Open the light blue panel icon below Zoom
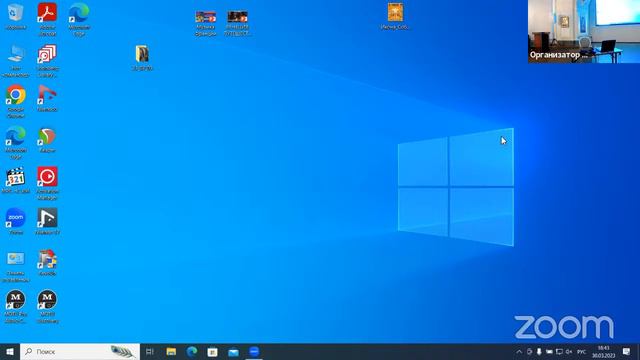640x360 pixels. point(16,260)
